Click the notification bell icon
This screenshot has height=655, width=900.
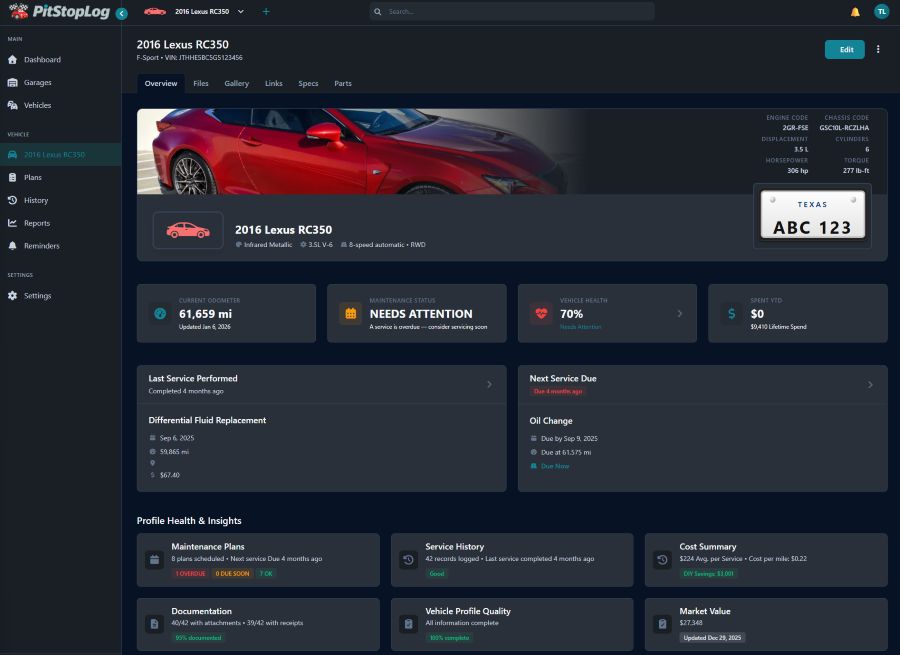pyautogui.click(x=855, y=13)
